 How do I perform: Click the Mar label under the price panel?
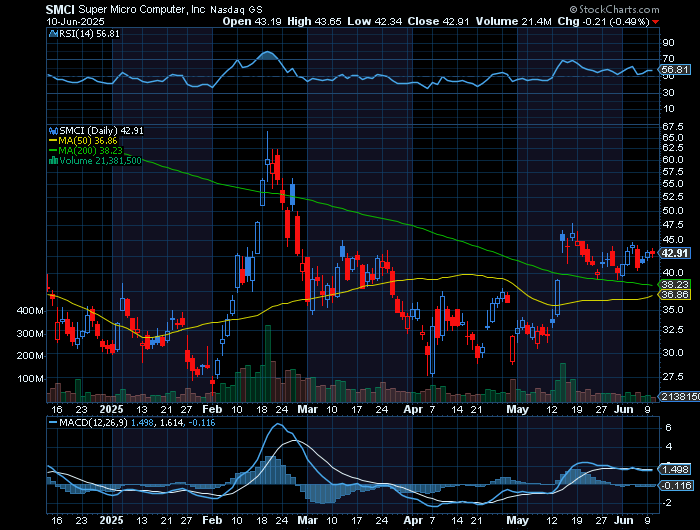308,409
